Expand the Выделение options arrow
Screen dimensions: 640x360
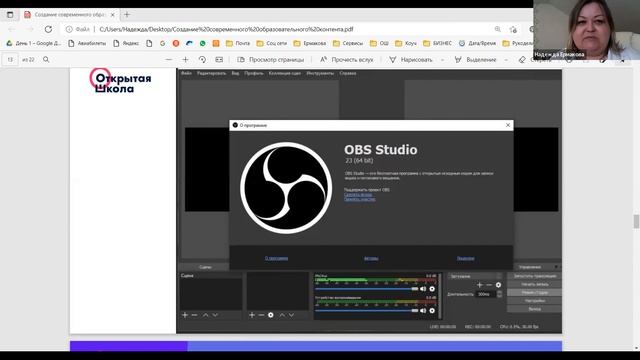point(506,60)
